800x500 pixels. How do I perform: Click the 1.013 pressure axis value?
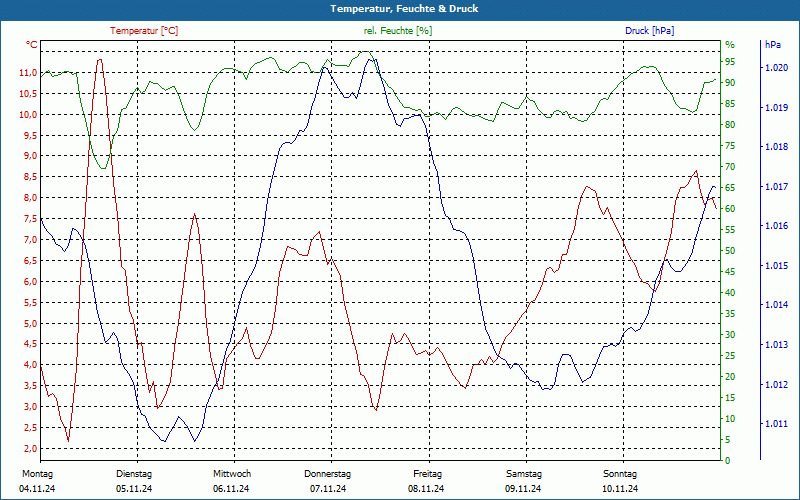(x=776, y=345)
